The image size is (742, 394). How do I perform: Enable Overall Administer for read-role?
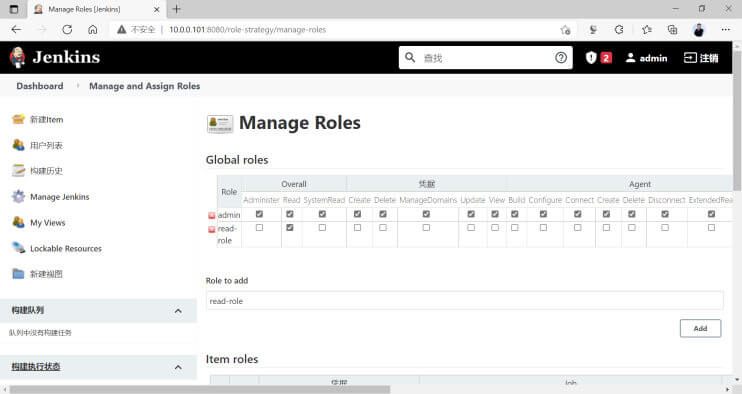pos(259,228)
